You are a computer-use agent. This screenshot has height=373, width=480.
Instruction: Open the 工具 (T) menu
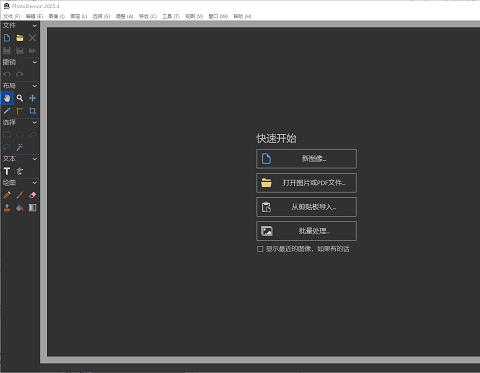pos(171,16)
